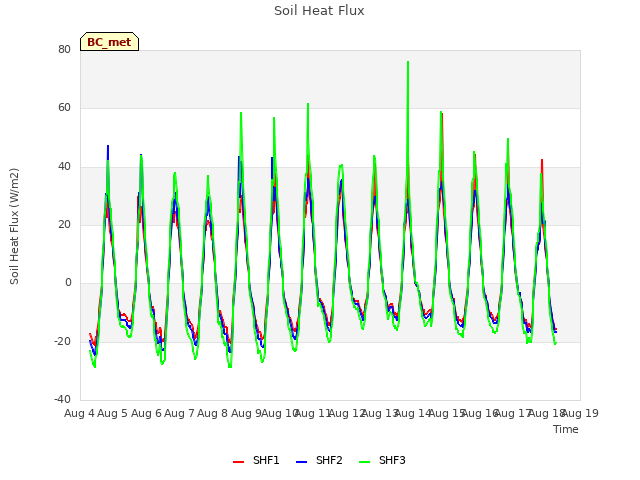Click the 60 y-axis tick label
The width and height of the screenshot is (640, 480).
pos(64,108)
